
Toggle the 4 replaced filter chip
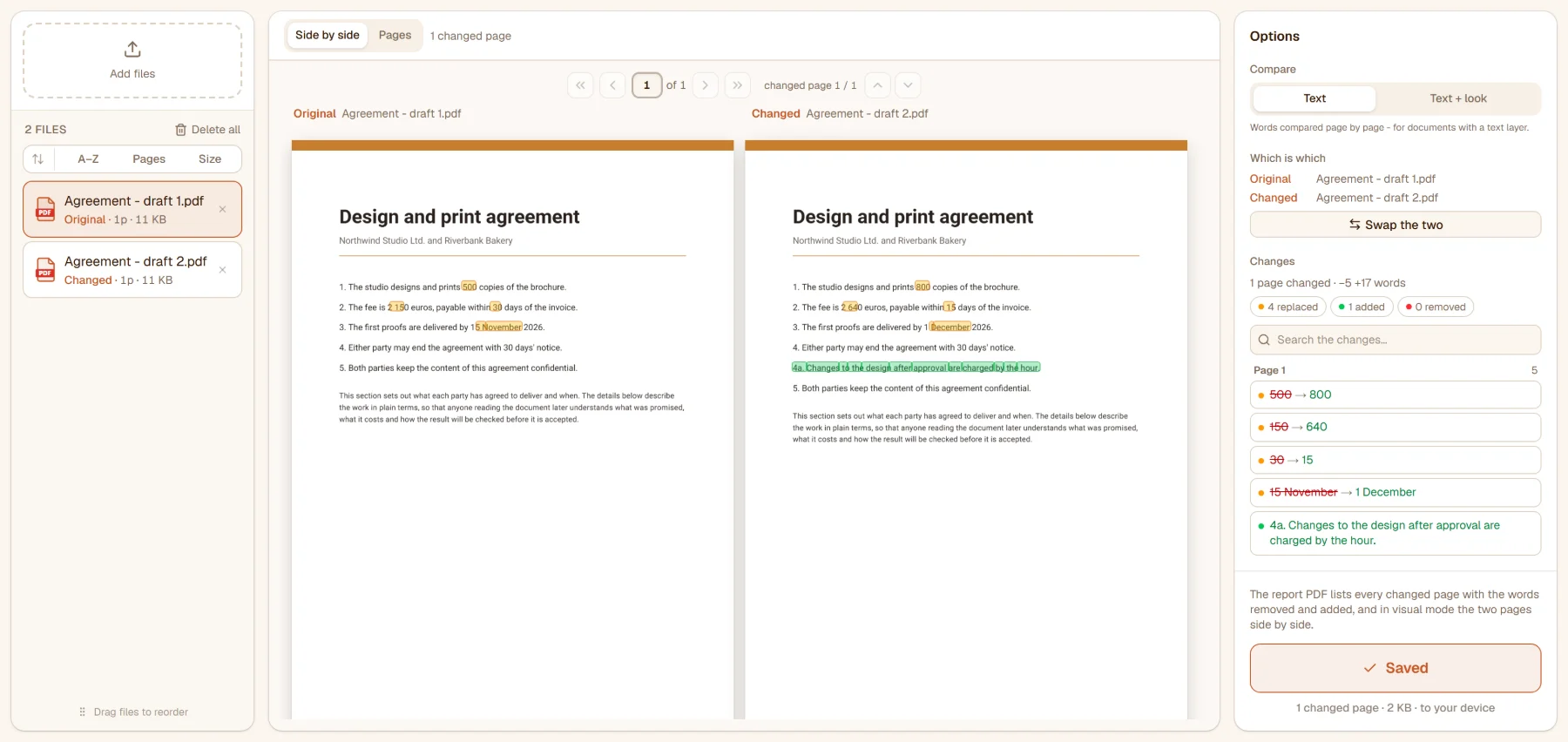[1288, 307]
